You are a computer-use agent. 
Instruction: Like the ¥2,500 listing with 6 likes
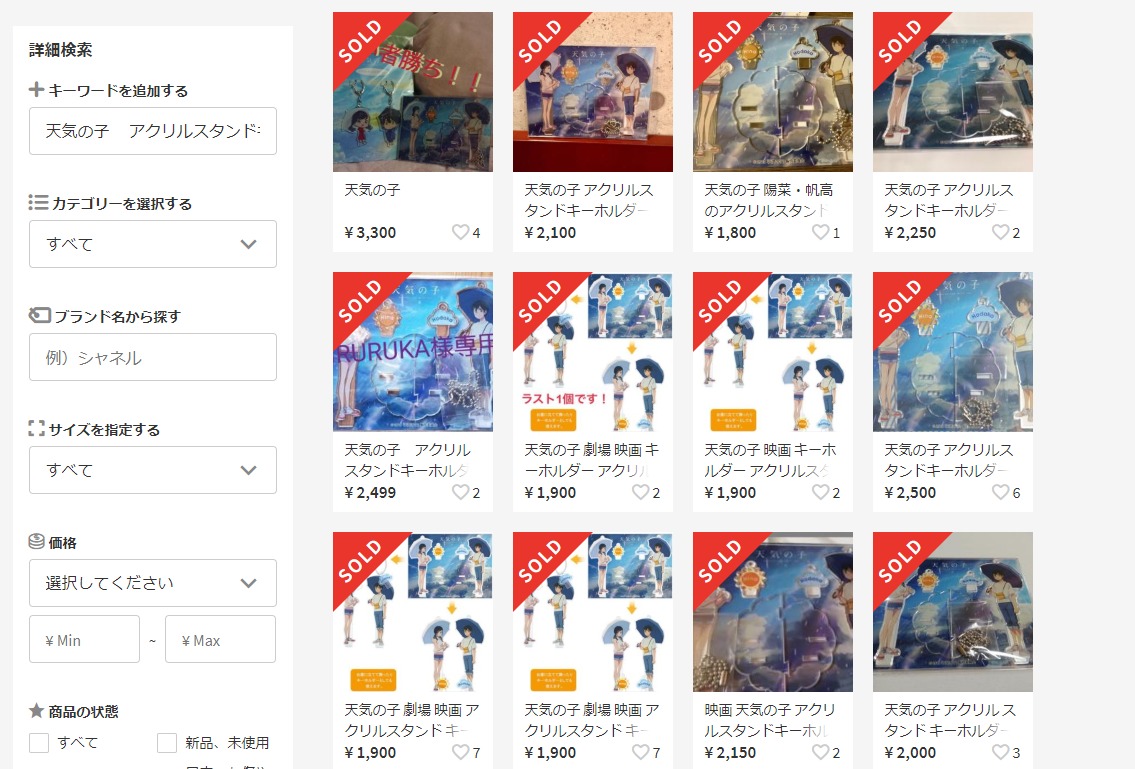(1000, 492)
